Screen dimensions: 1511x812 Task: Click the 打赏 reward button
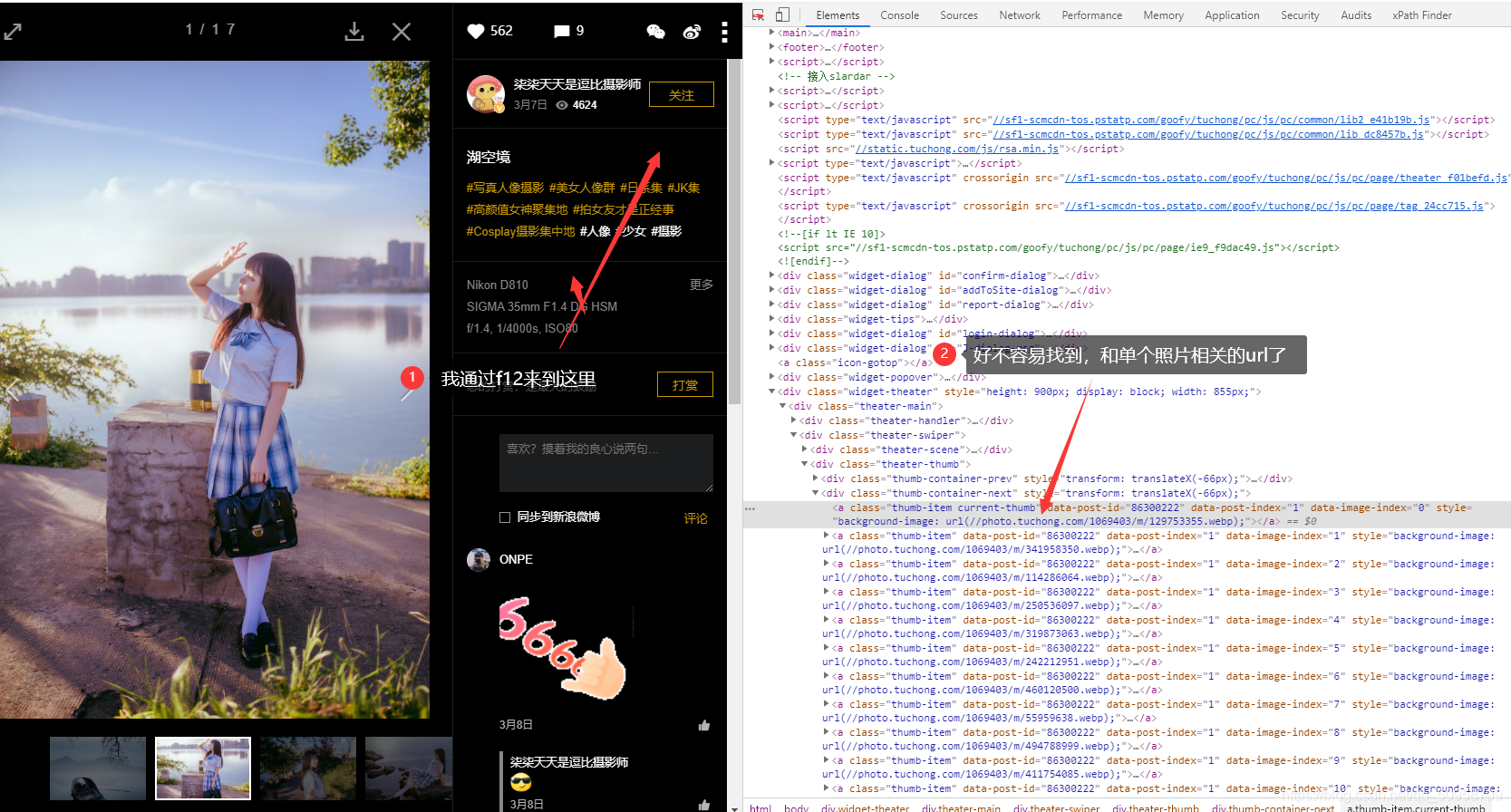tap(685, 384)
